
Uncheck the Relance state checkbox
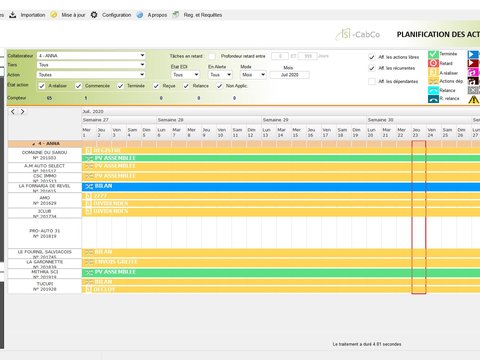point(186,86)
